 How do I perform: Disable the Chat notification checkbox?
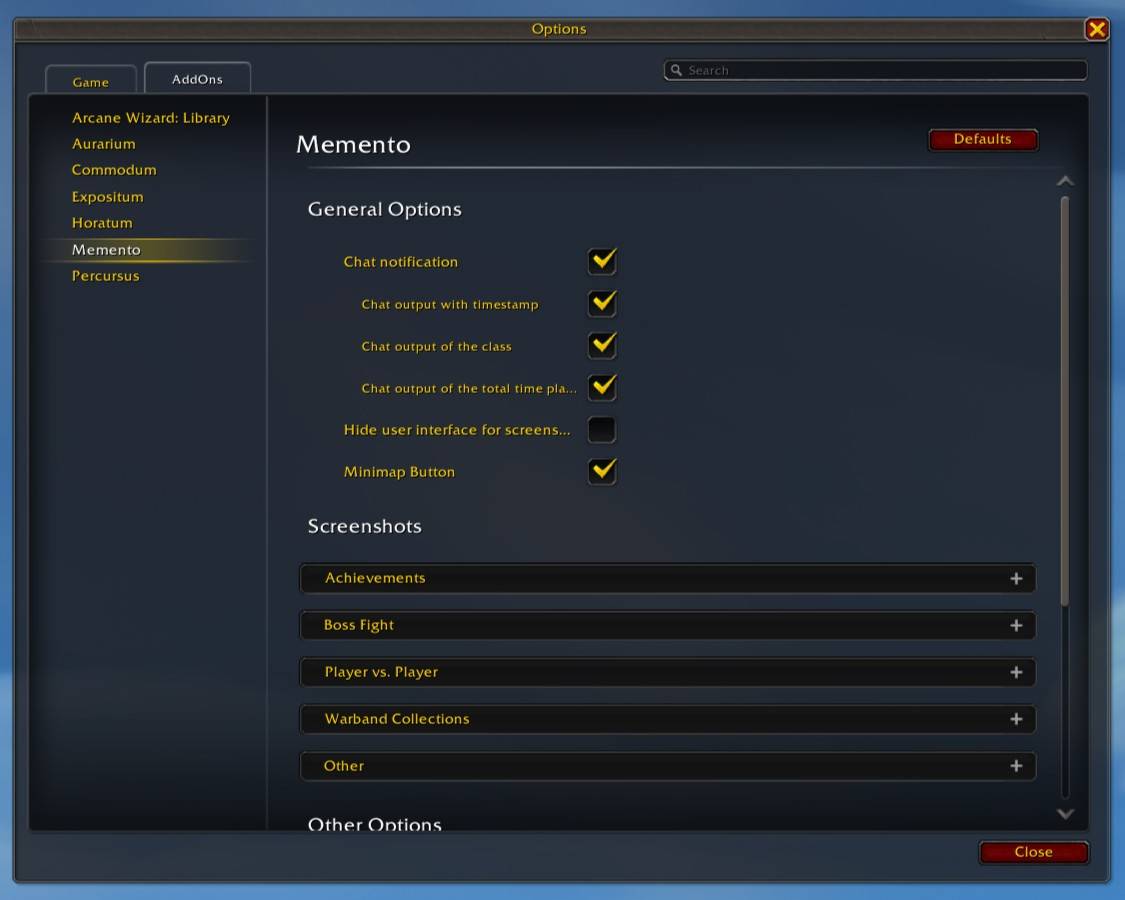click(x=602, y=261)
